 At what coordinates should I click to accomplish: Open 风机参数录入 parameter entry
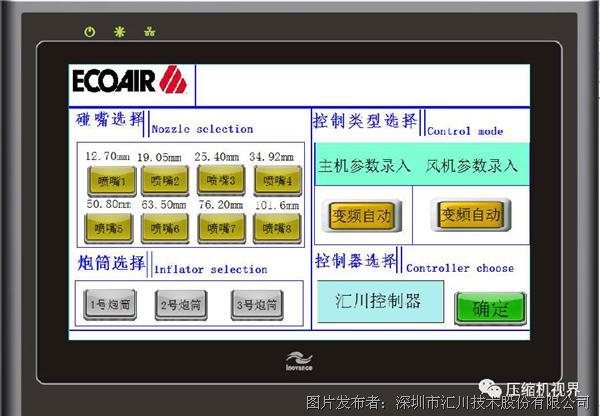coord(471,166)
